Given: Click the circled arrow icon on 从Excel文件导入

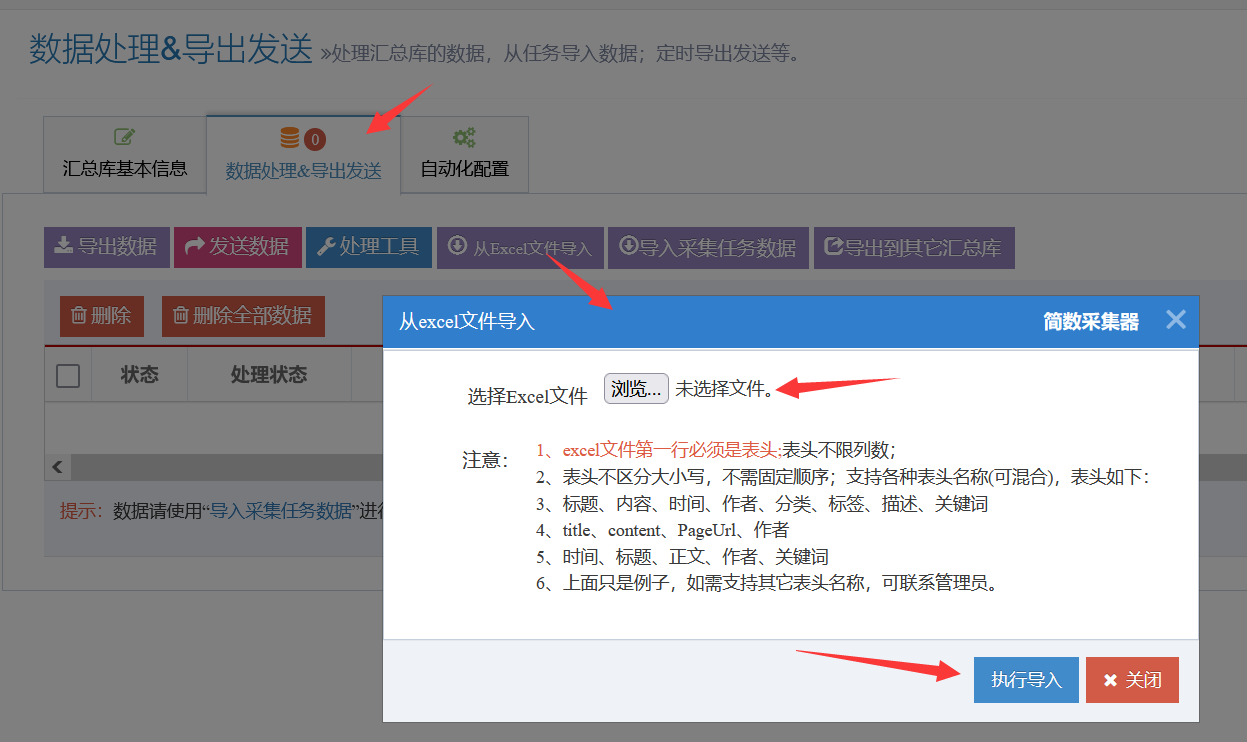Looking at the screenshot, I should click(x=457, y=245).
